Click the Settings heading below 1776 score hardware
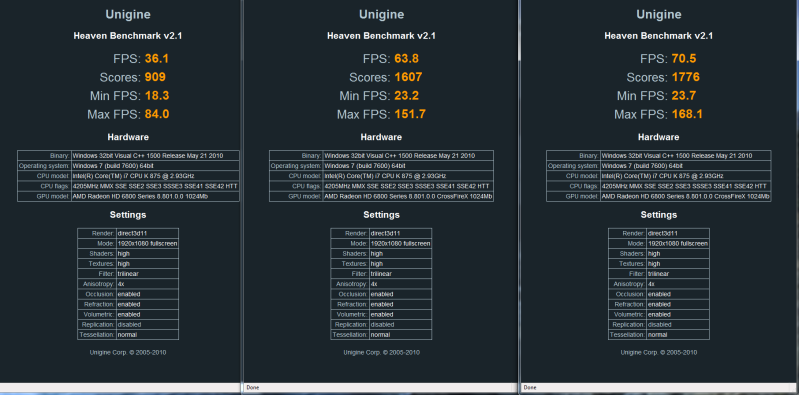 [658, 215]
